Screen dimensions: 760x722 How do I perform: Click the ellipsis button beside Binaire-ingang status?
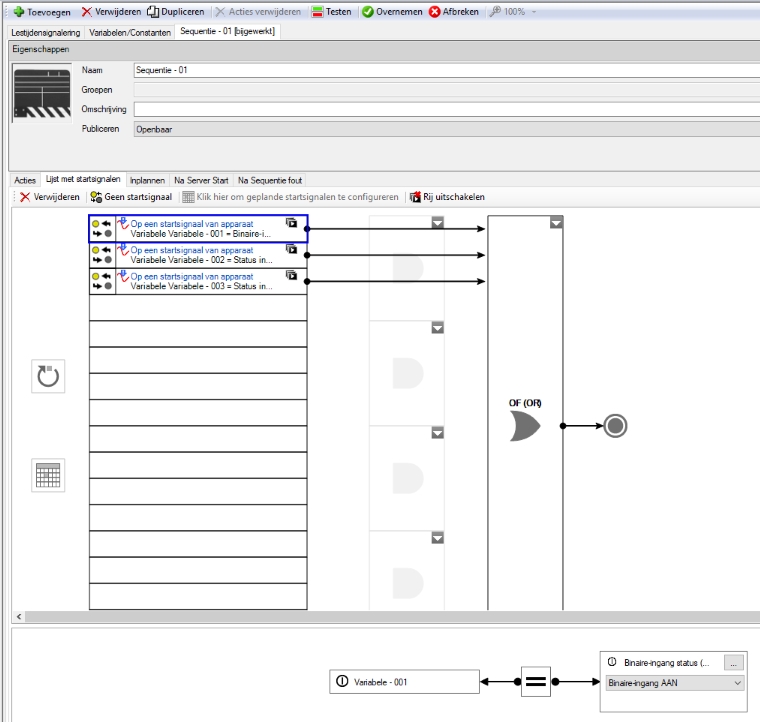pyautogui.click(x=733, y=662)
